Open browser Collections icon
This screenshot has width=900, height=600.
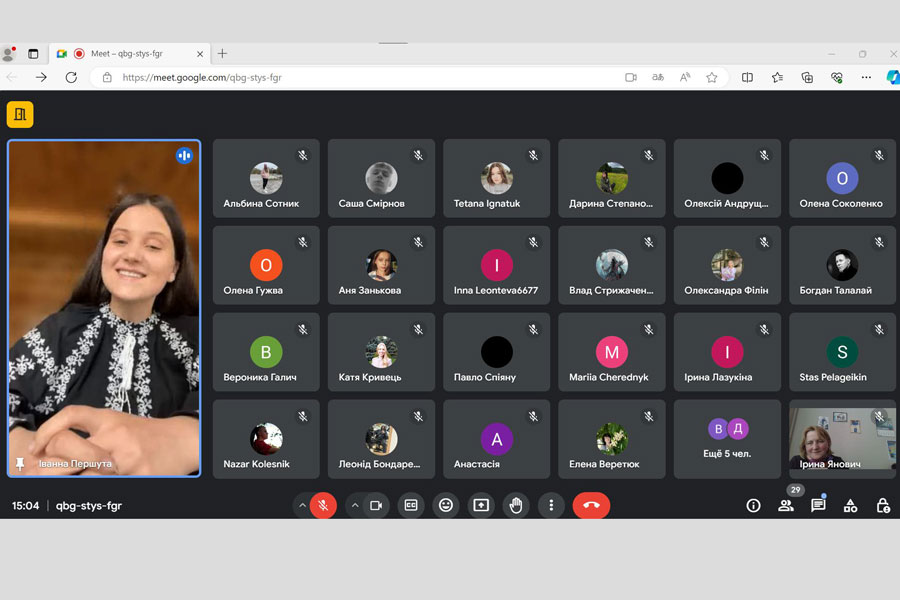pyautogui.click(x=807, y=78)
